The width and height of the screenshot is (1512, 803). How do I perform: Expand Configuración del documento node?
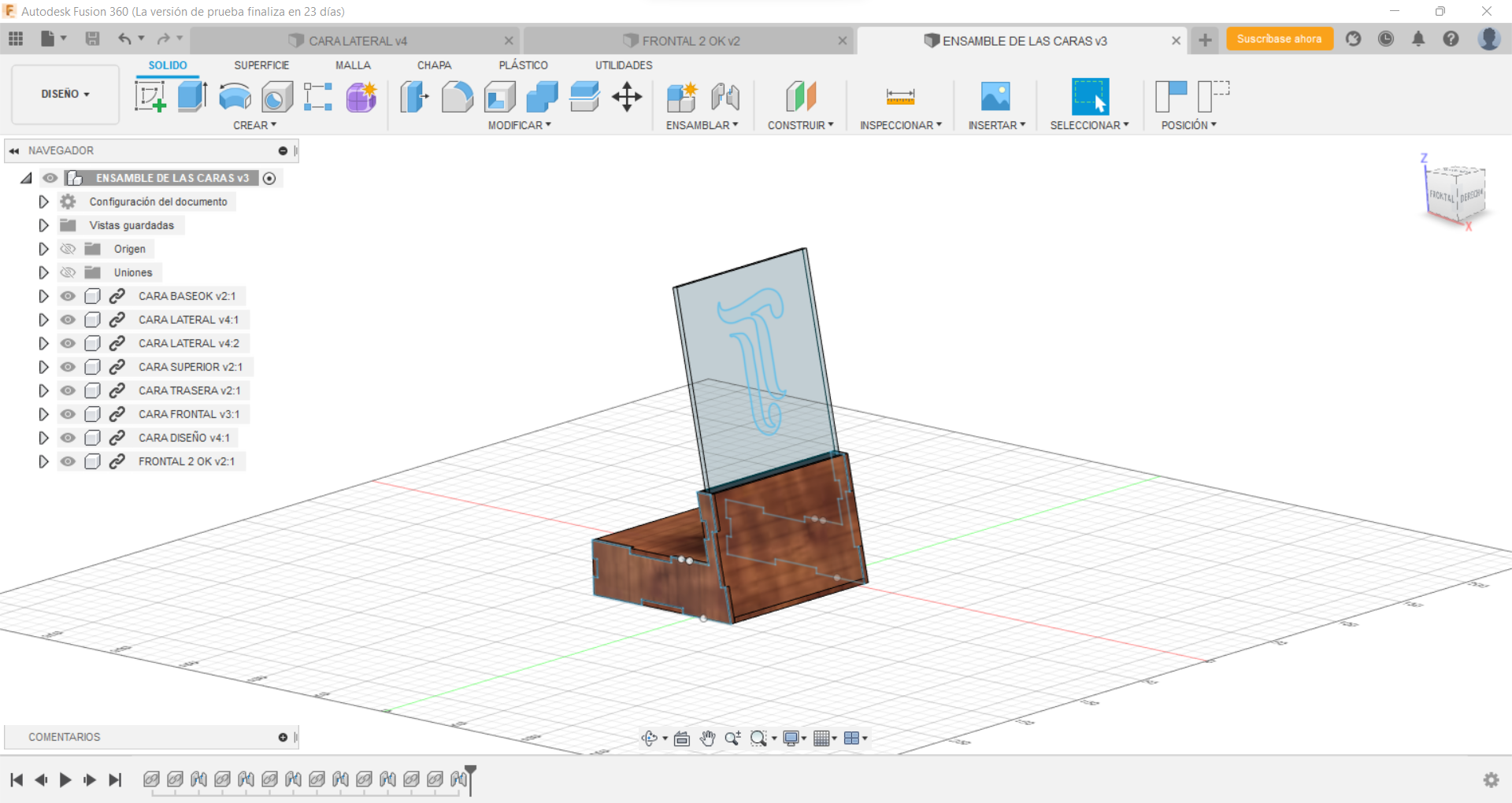(43, 202)
